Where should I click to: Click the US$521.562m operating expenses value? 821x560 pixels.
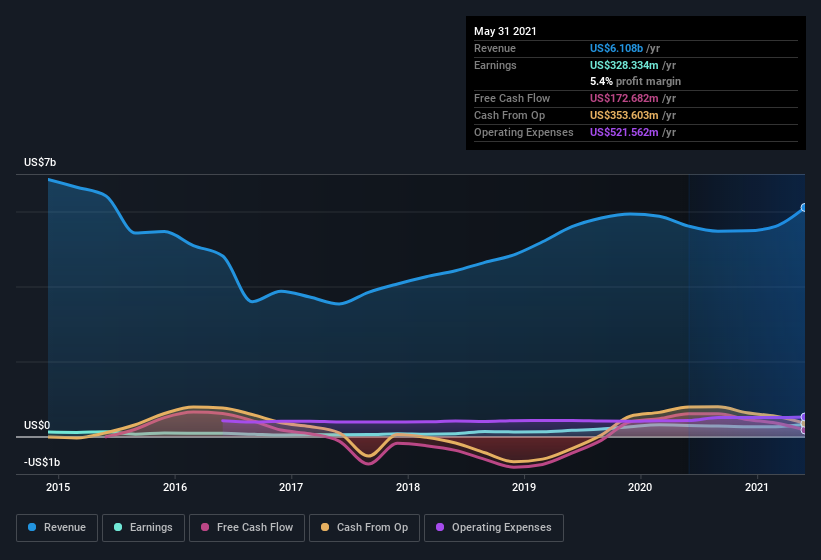(624, 132)
